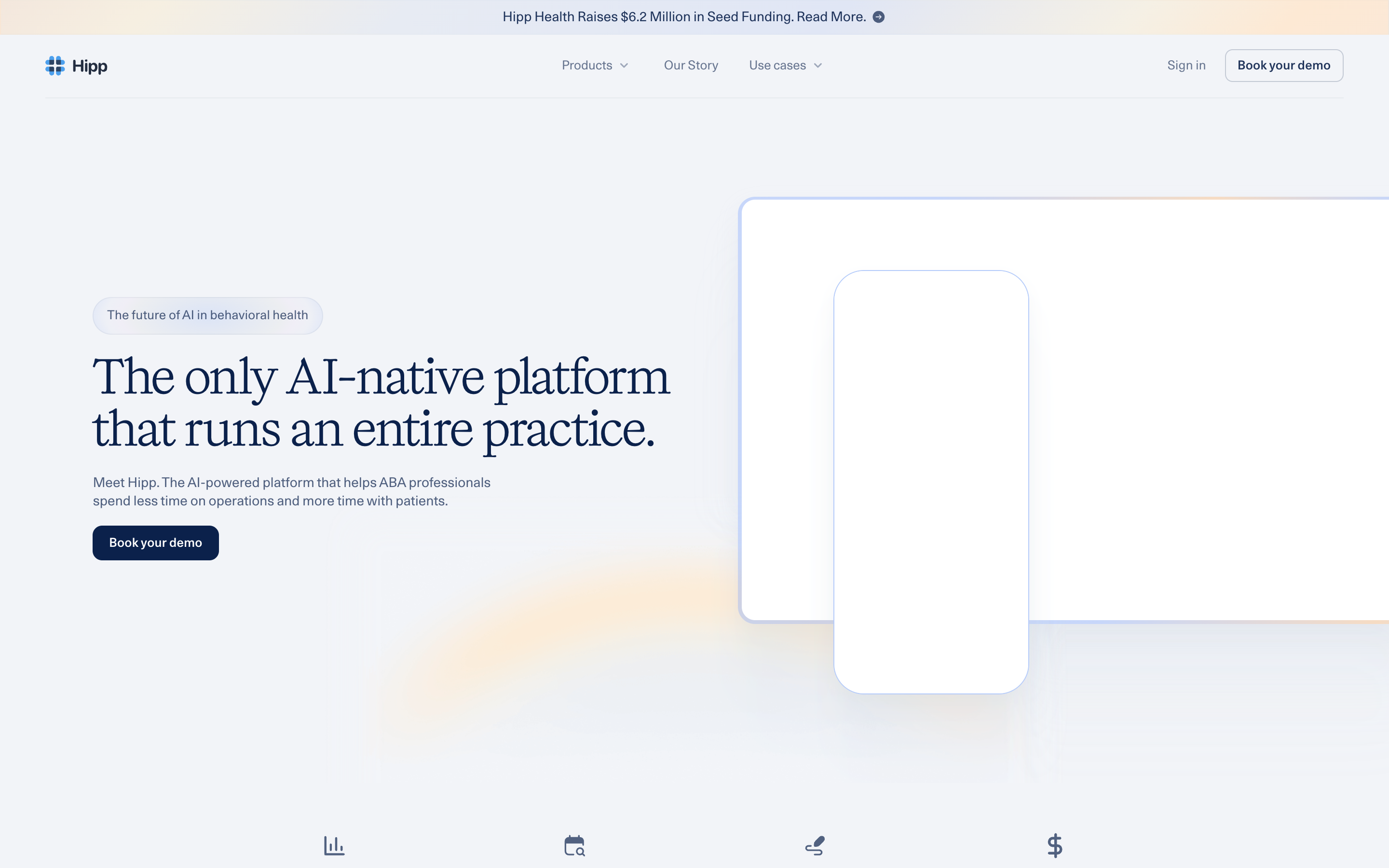
Task: Click the Hipp logo icon
Action: click(55, 66)
